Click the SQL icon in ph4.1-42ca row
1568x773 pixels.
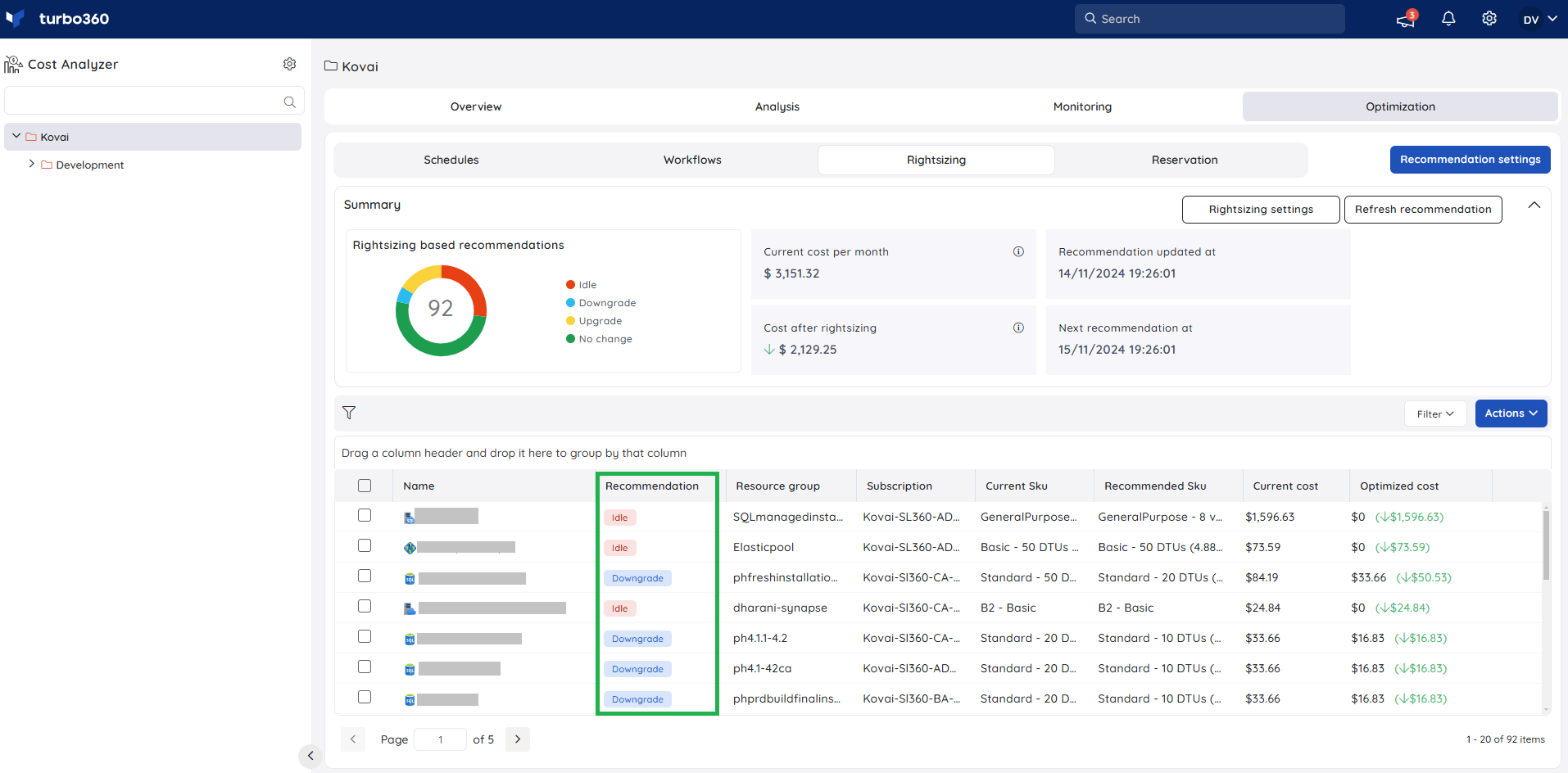[410, 670]
